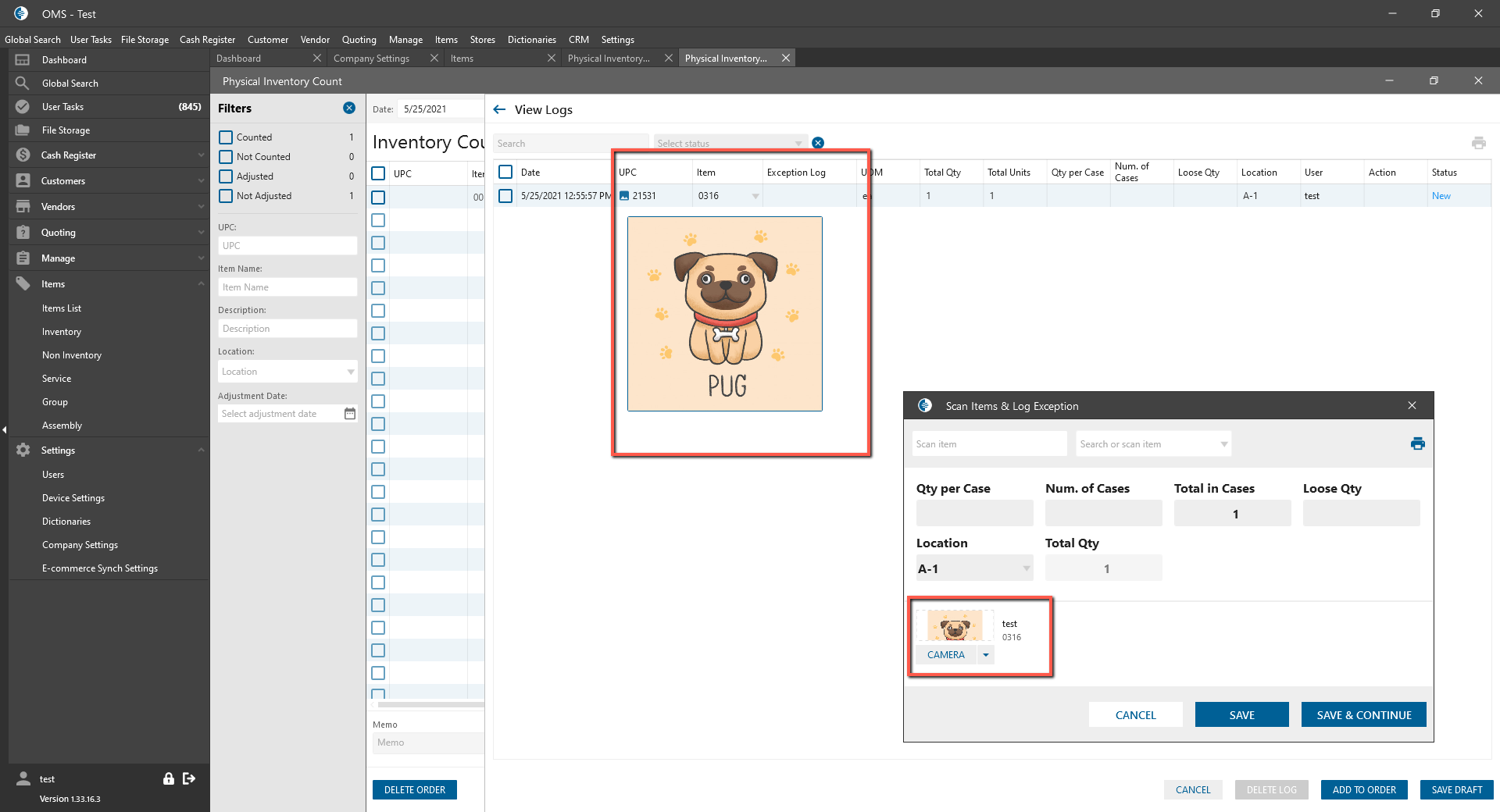Enable the Adjusted filter checkbox
Screen dimensions: 1500x812
coord(226,176)
